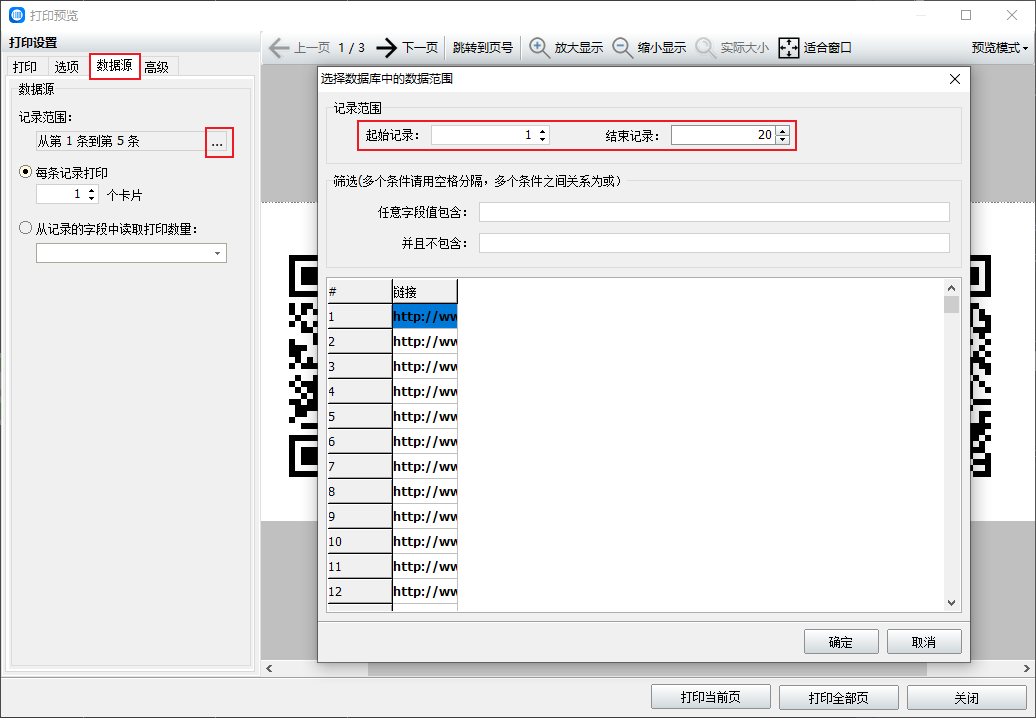
Task: Click the print preview app icon
Action: pyautogui.click(x=17, y=15)
